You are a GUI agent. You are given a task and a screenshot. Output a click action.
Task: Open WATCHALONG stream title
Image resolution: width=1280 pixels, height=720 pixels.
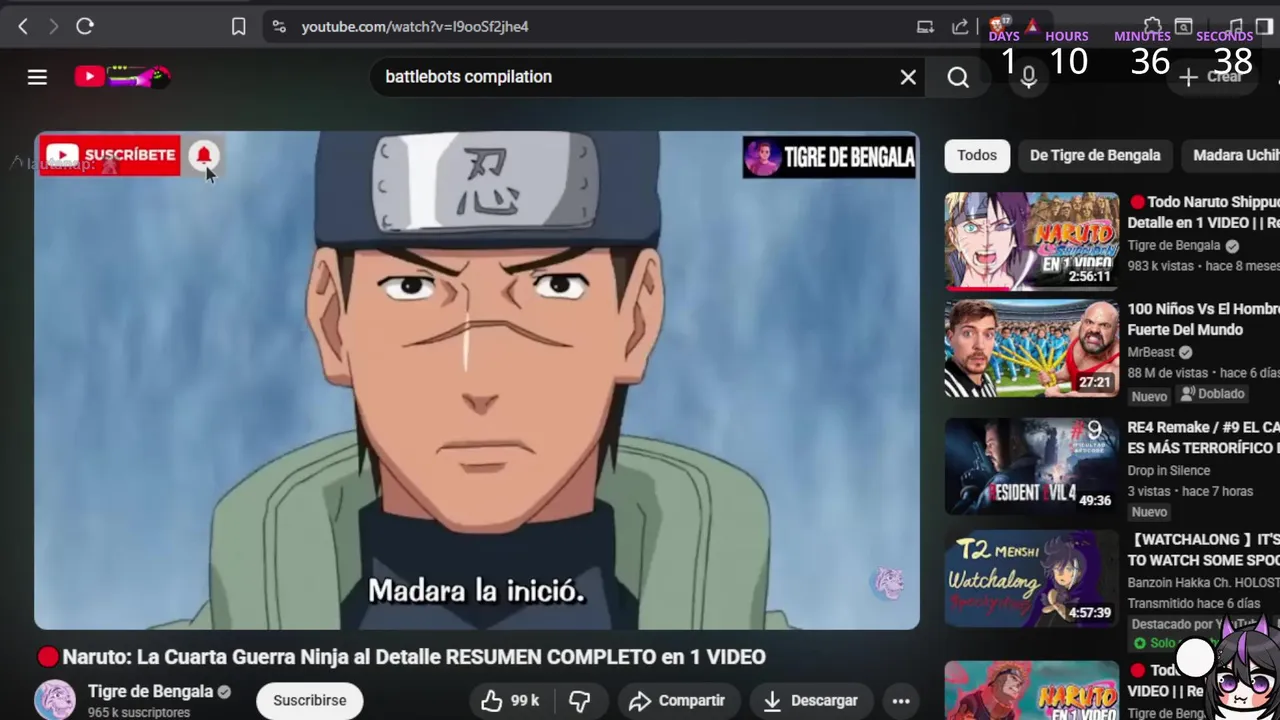pos(1204,549)
